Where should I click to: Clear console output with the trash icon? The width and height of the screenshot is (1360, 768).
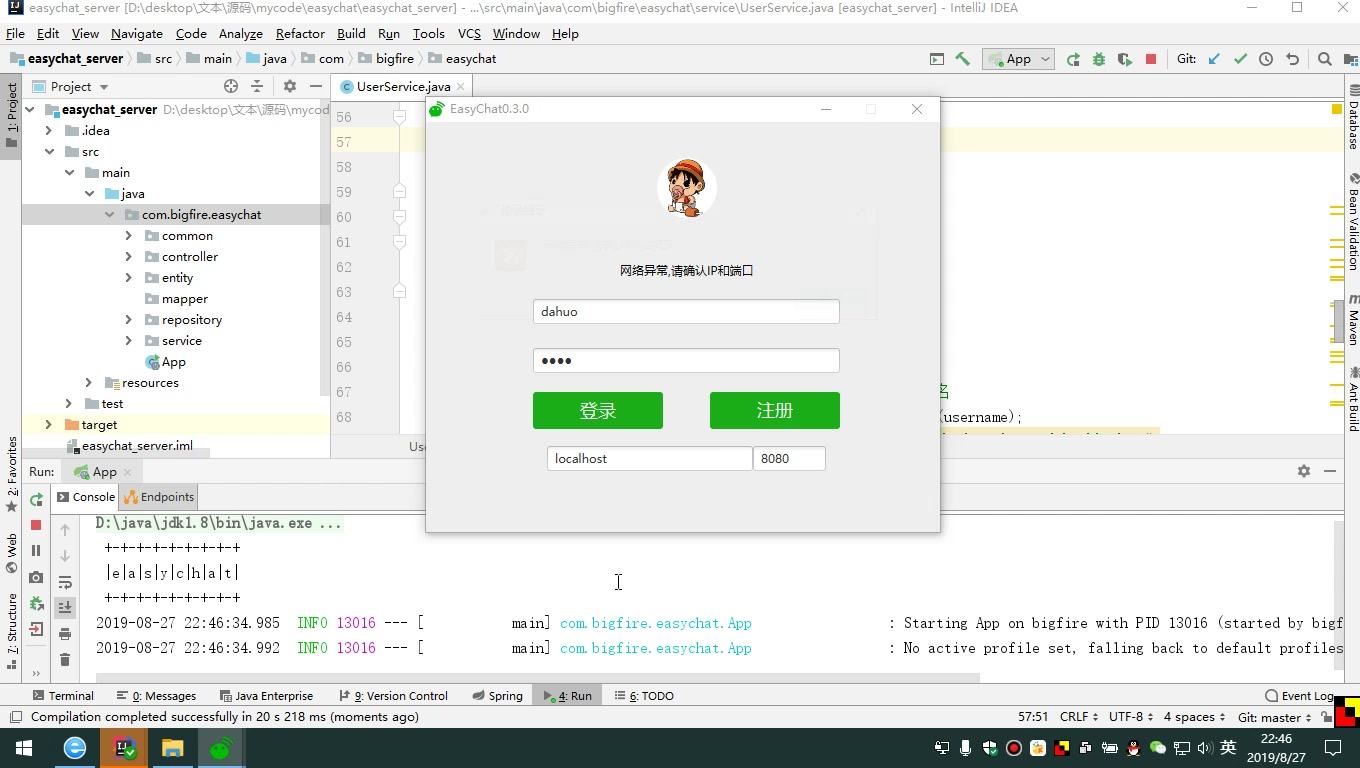pos(65,660)
